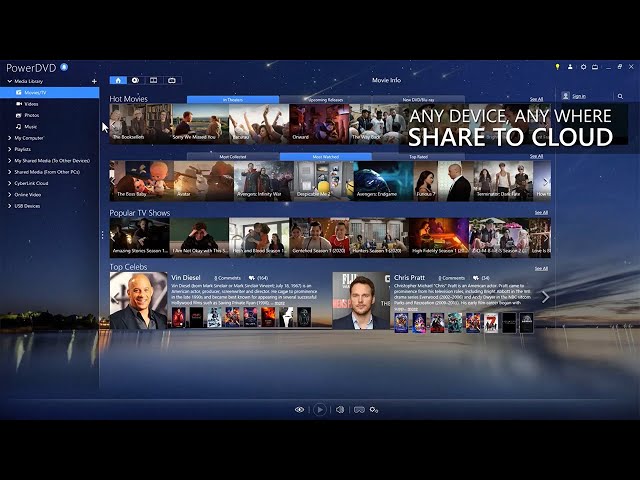Image resolution: width=640 pixels, height=480 pixels.
Task: Select Music in Media Library
Action: 49,127
